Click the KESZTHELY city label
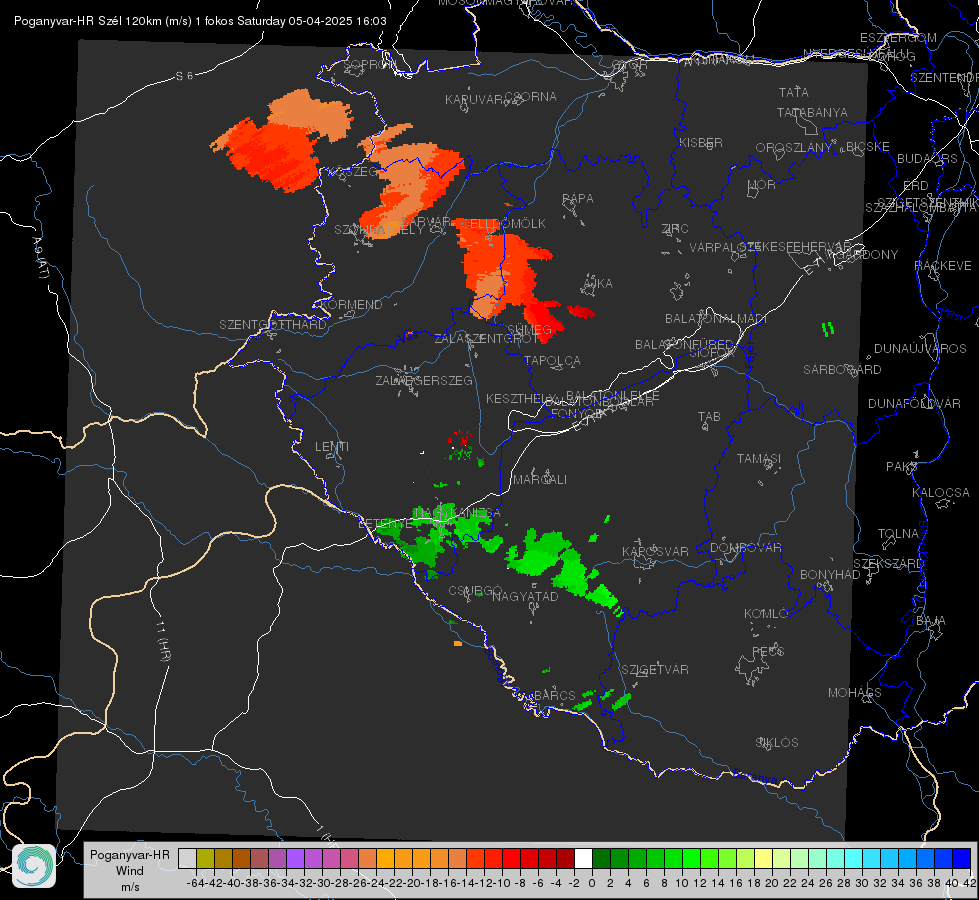 pyautogui.click(x=521, y=398)
